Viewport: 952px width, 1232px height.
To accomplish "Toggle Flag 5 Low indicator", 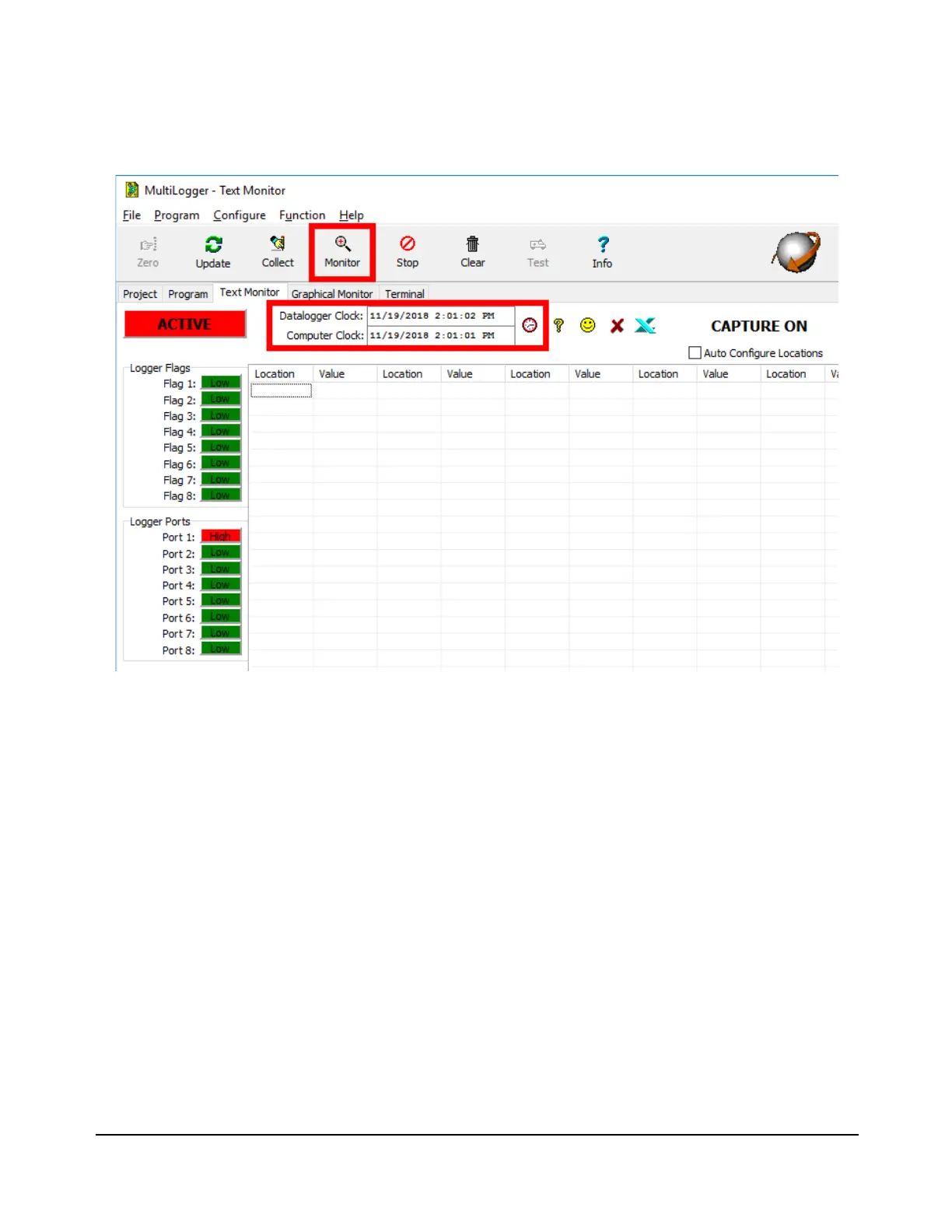I will [x=221, y=447].
